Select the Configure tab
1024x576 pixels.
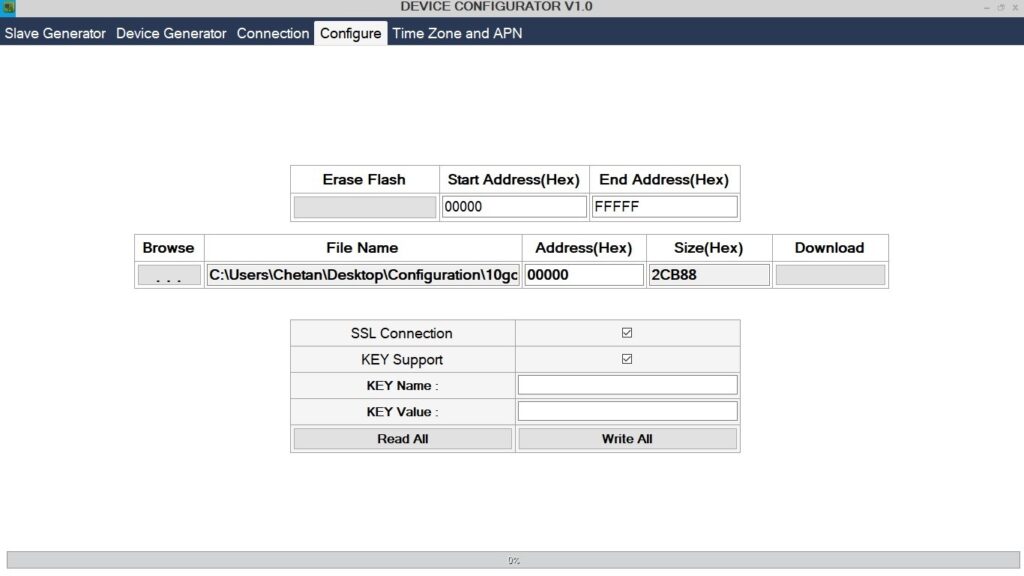tap(351, 33)
